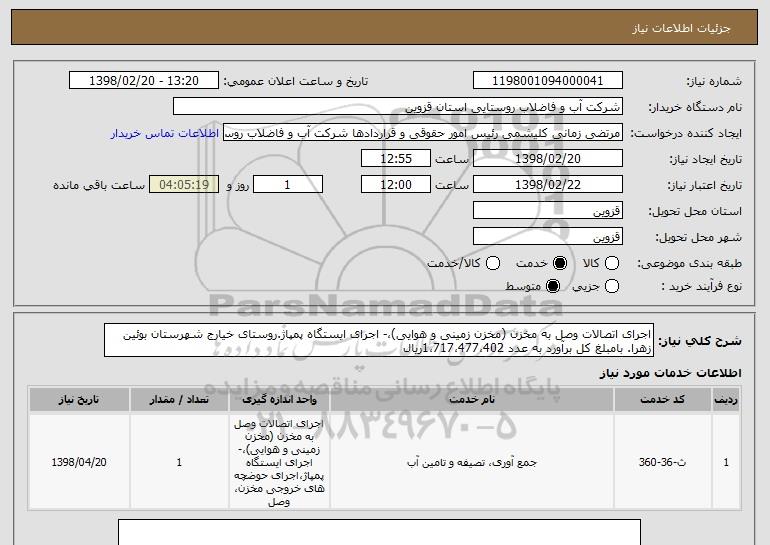Click the unit of measure description cell
The width and height of the screenshot is (770, 545).
pyautogui.click(x=279, y=463)
